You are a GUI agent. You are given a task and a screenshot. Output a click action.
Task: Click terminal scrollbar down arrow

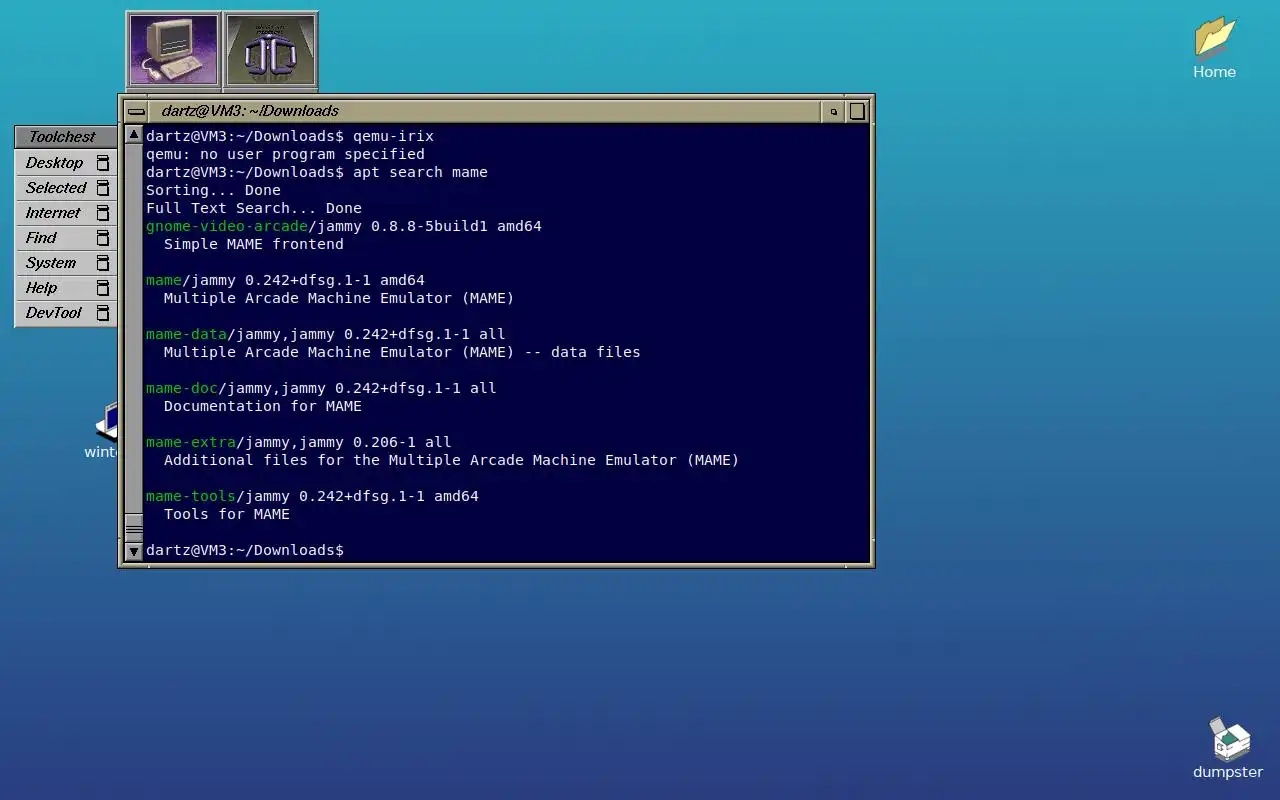pyautogui.click(x=134, y=551)
